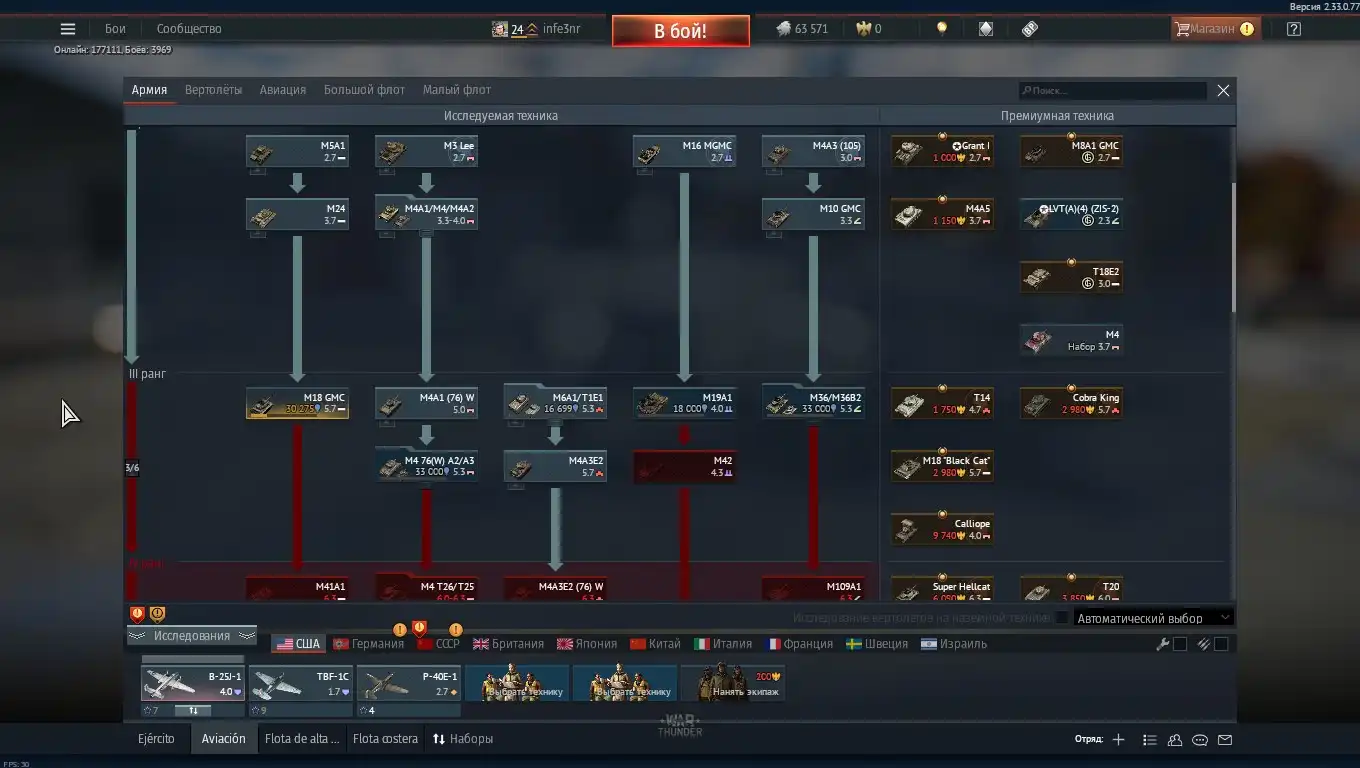The width and height of the screenshot is (1360, 768).
Task: Click the search field in research window
Action: 1112,90
